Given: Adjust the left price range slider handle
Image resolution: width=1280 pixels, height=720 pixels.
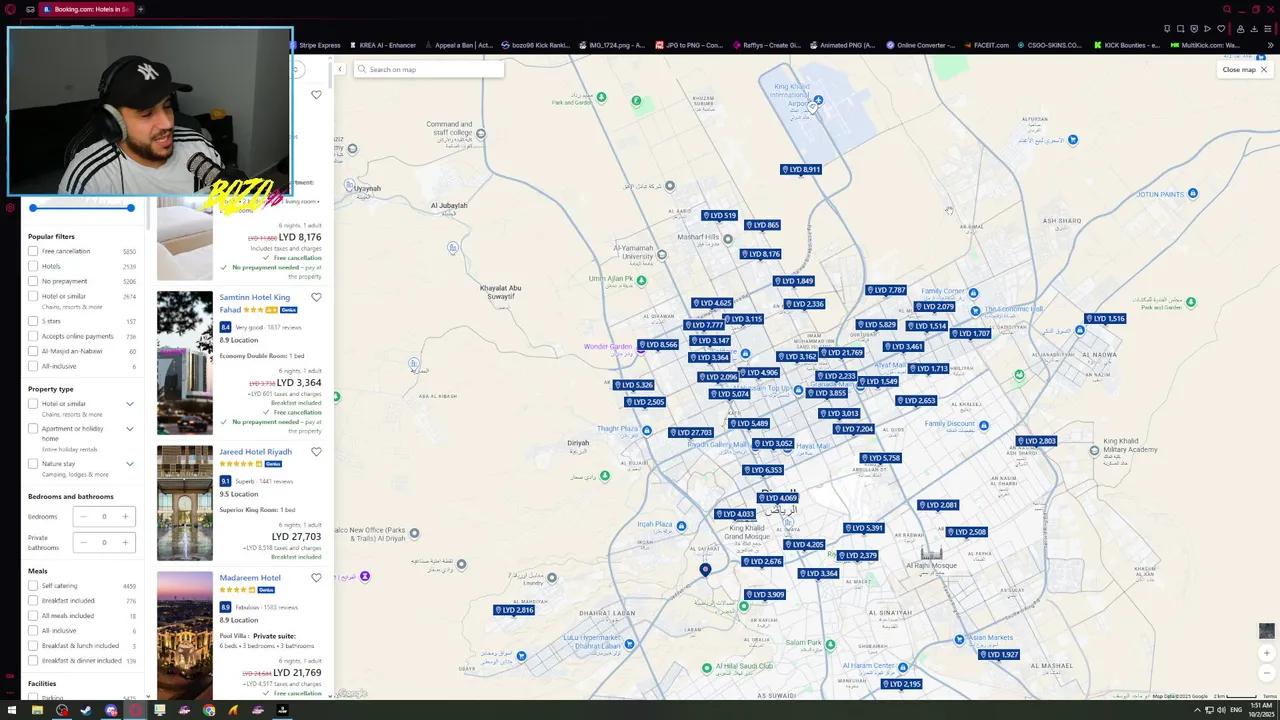Looking at the screenshot, I should point(33,208).
